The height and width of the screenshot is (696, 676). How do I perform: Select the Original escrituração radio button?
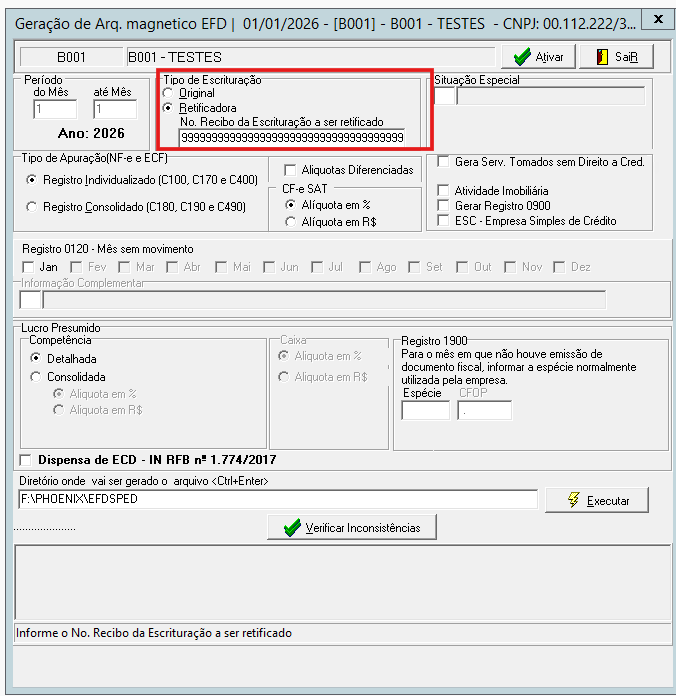pyautogui.click(x=168, y=93)
